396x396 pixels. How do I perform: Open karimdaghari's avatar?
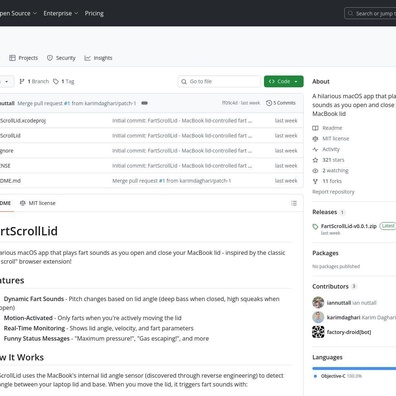318,317
